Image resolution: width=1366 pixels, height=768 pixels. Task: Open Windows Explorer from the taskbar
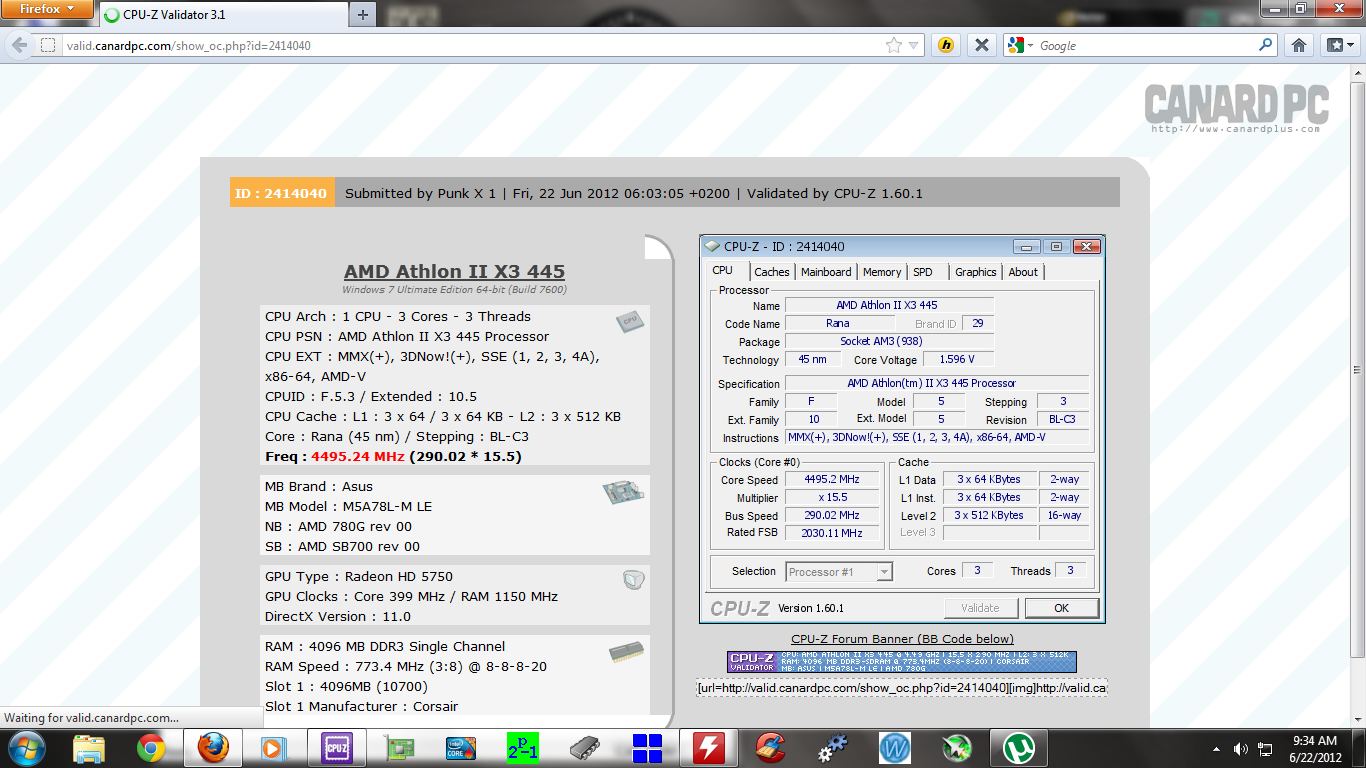point(89,748)
